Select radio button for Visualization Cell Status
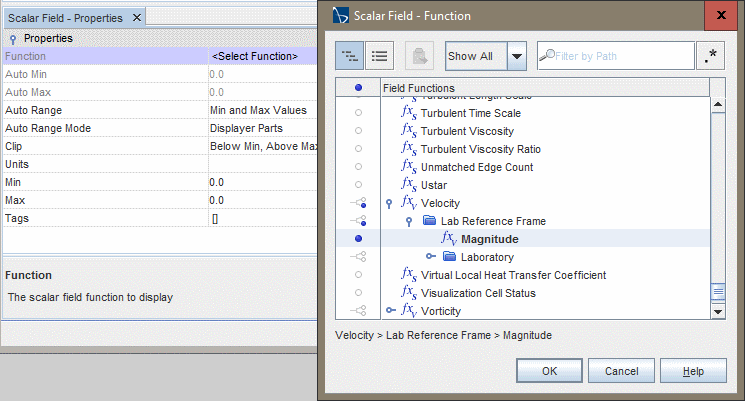Screen dimensions: 745x401 358,293
